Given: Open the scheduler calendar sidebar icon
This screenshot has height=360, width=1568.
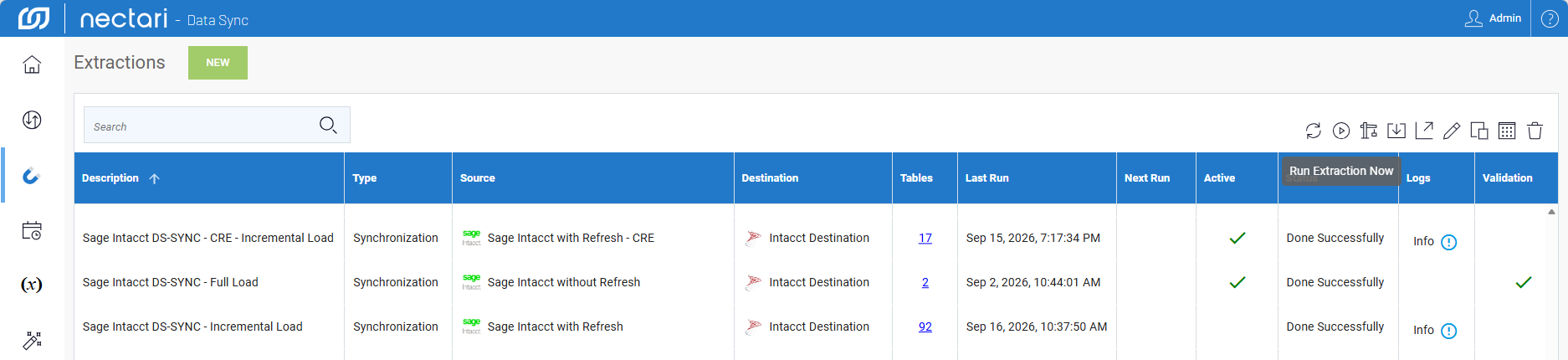Looking at the screenshot, I should click(x=32, y=230).
